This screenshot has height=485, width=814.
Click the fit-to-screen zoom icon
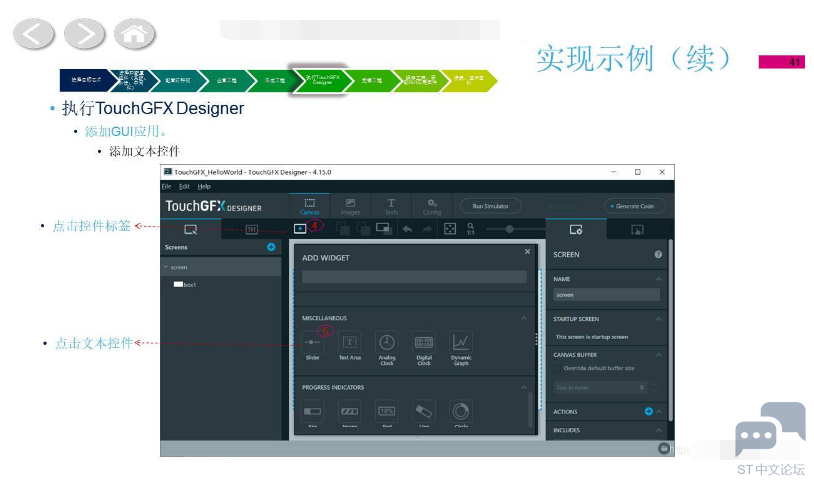click(450, 229)
